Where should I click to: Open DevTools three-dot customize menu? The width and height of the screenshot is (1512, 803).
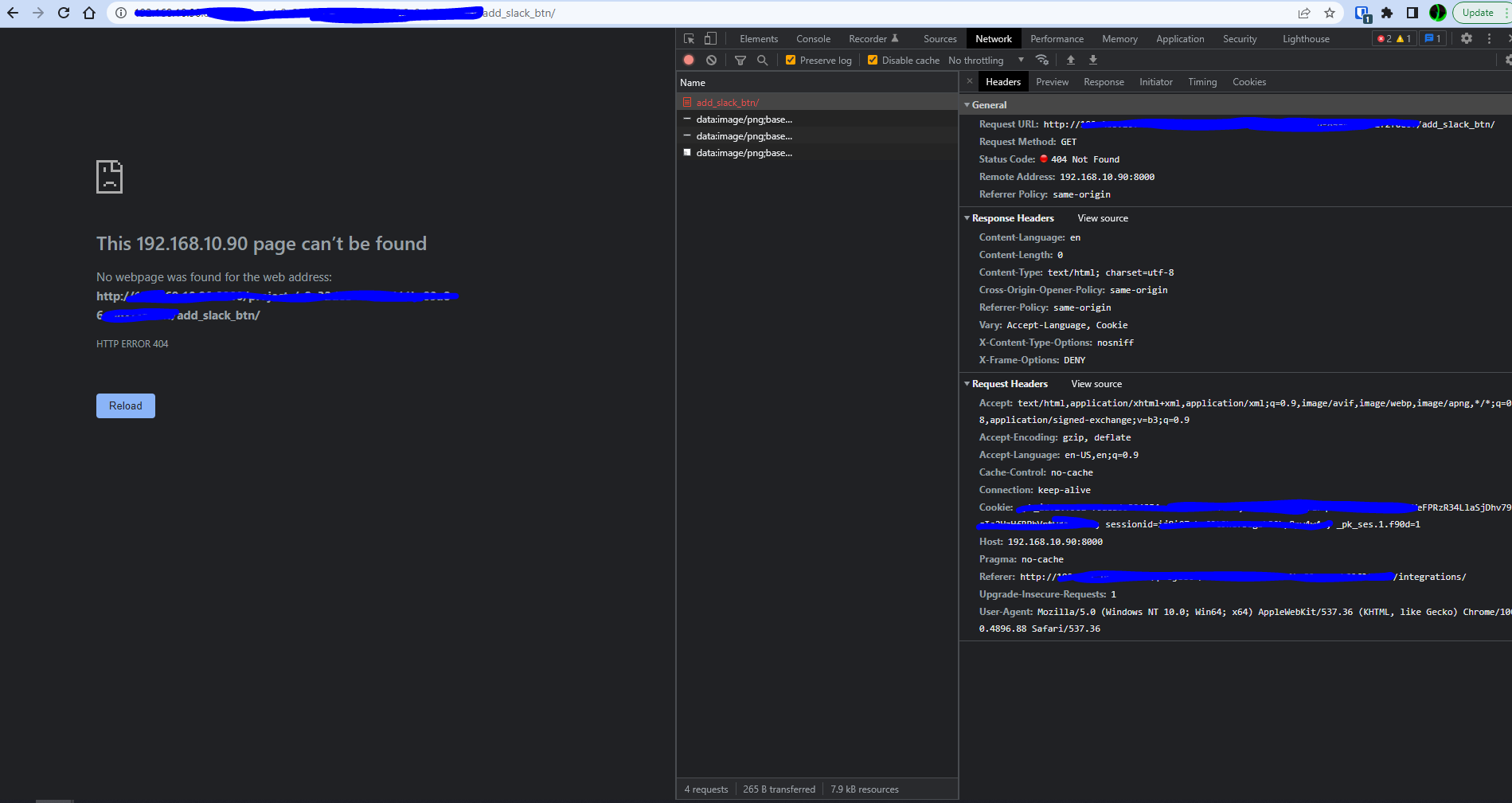[1490, 38]
